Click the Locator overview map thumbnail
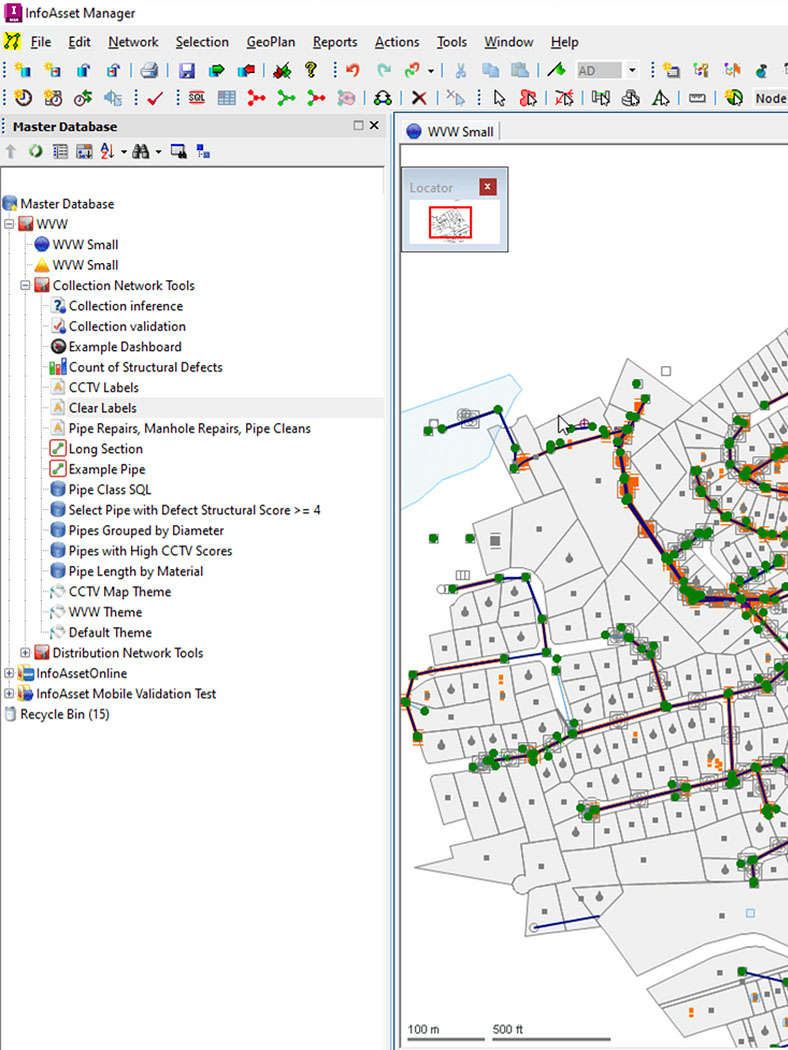This screenshot has width=788, height=1050. pos(451,222)
